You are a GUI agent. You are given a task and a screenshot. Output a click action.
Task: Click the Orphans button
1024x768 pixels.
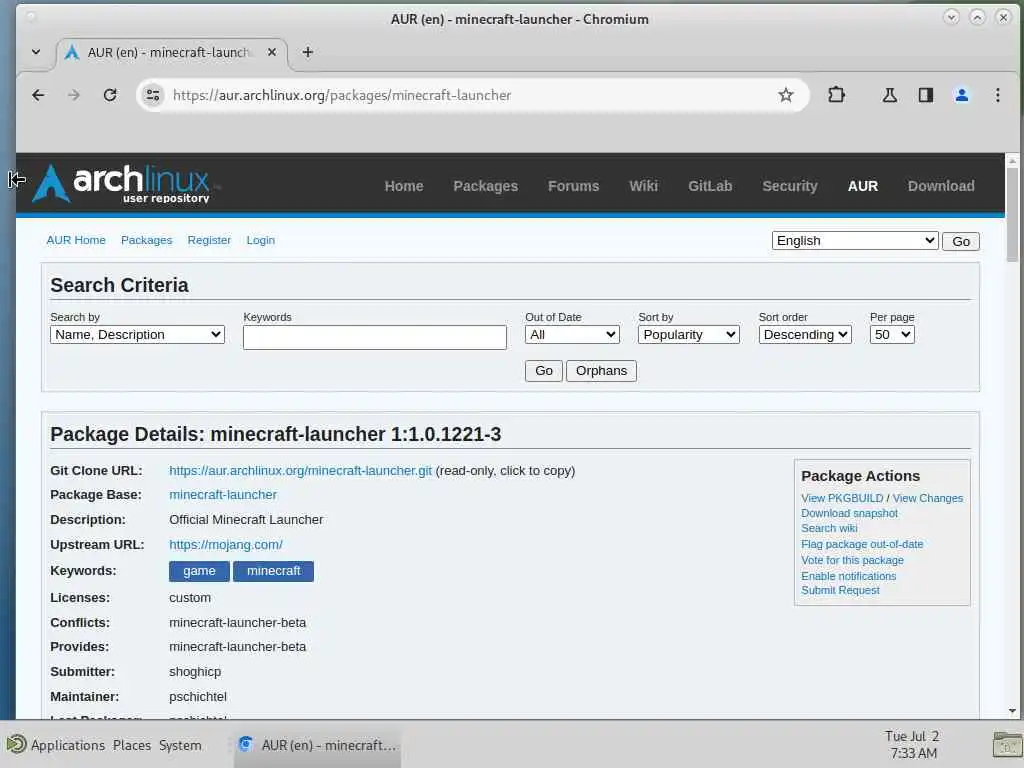pos(601,371)
